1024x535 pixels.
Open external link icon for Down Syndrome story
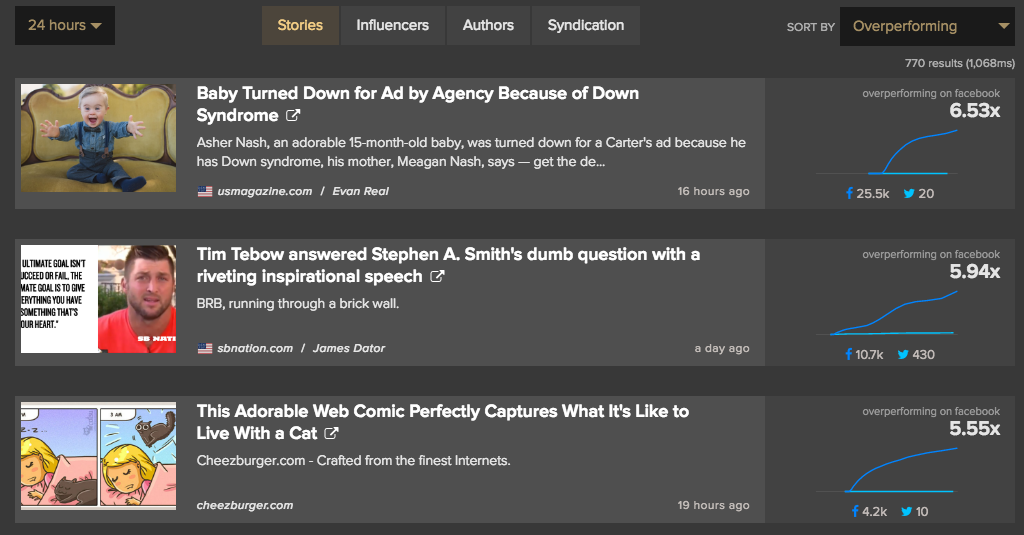(x=293, y=117)
